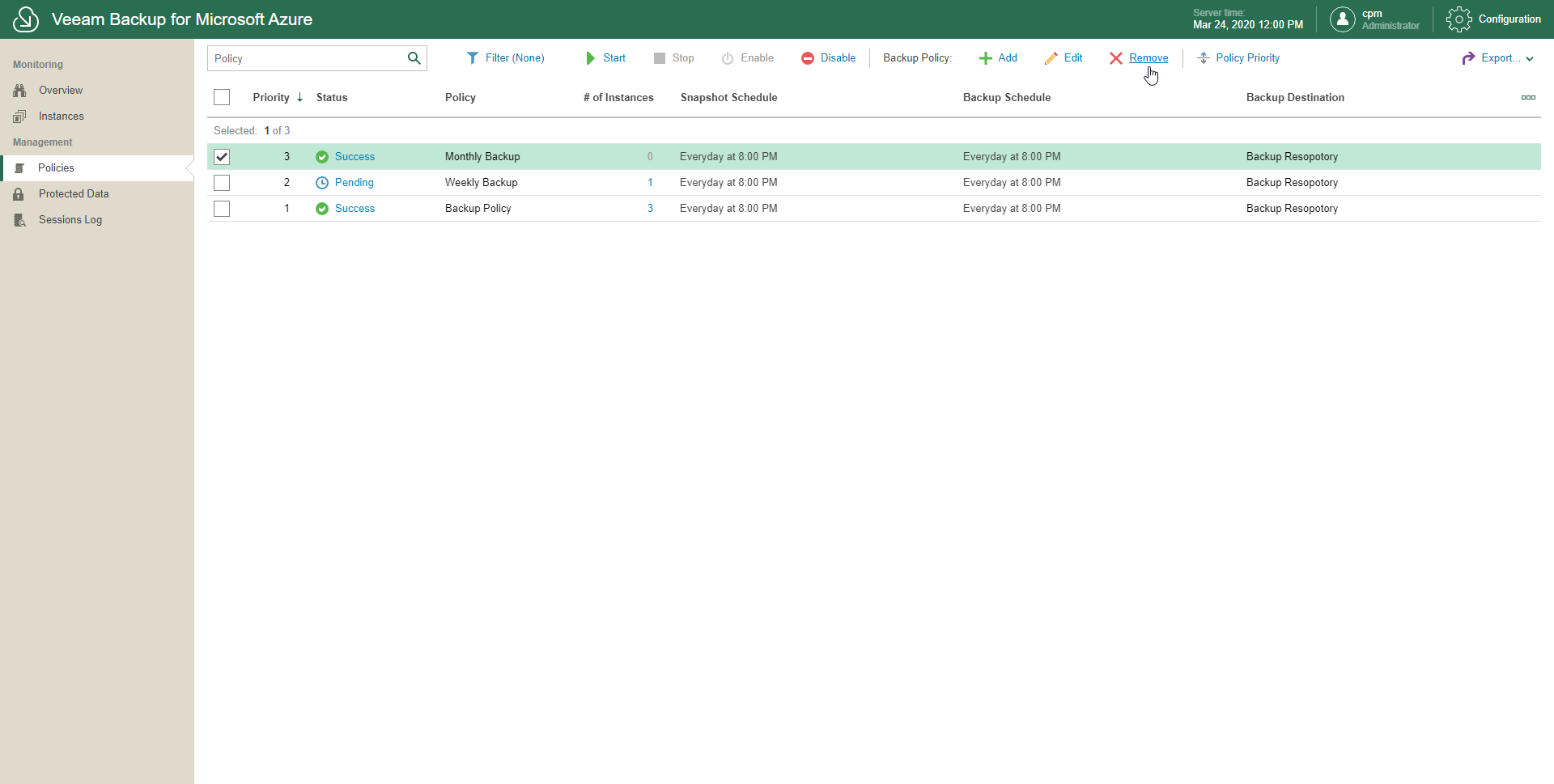This screenshot has height=784, width=1554.
Task: Sort by Snapshot Schedule column
Action: [x=728, y=97]
